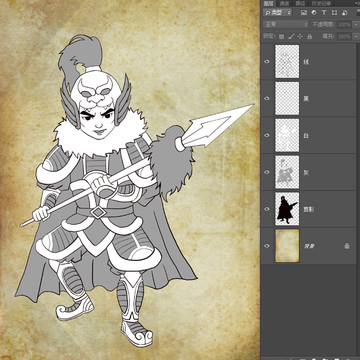Lock transparent pixels for the layer

tap(281, 36)
